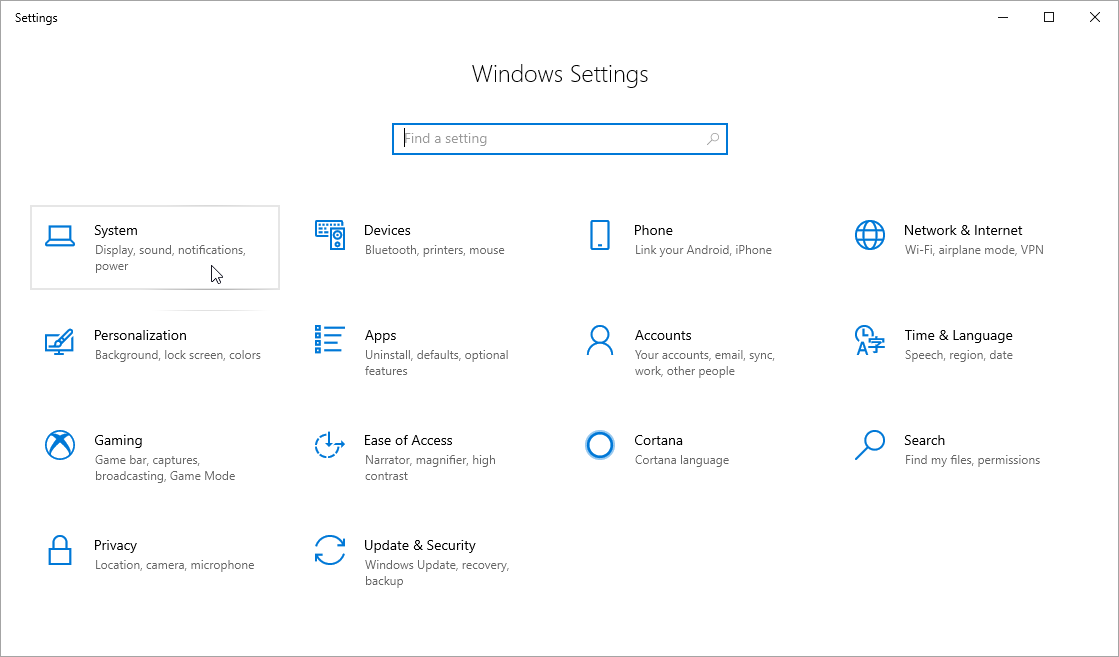1119x657 pixels.
Task: Click the Personalization paintbrush icon
Action: (x=60, y=341)
